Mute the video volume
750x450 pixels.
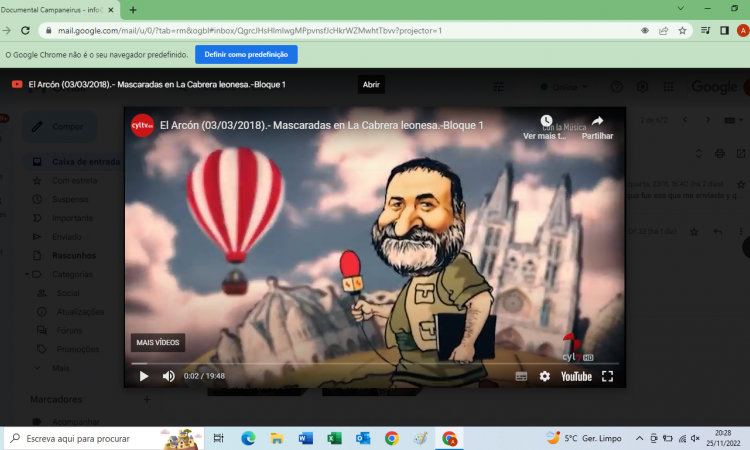168,376
